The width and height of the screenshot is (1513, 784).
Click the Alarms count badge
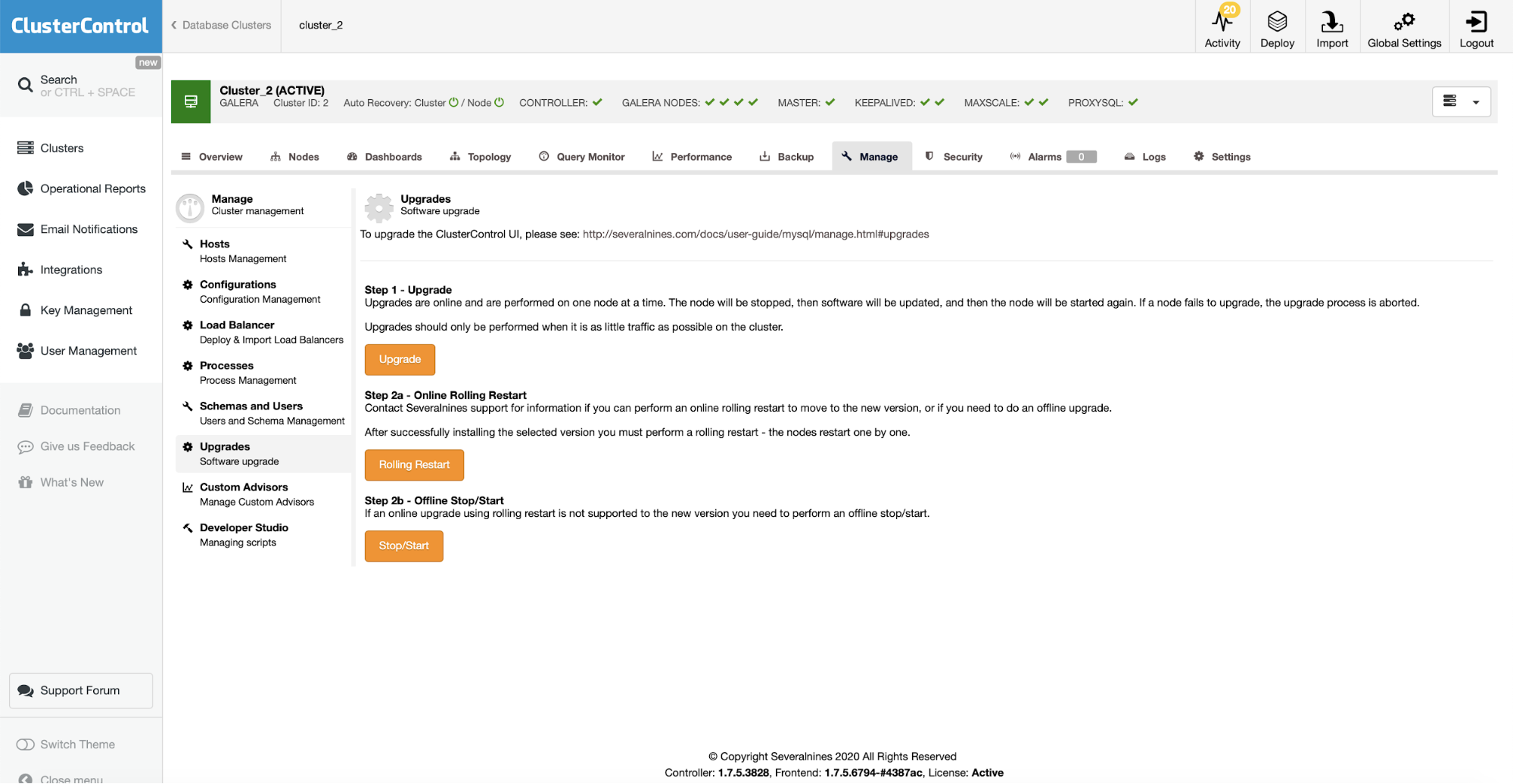1081,157
